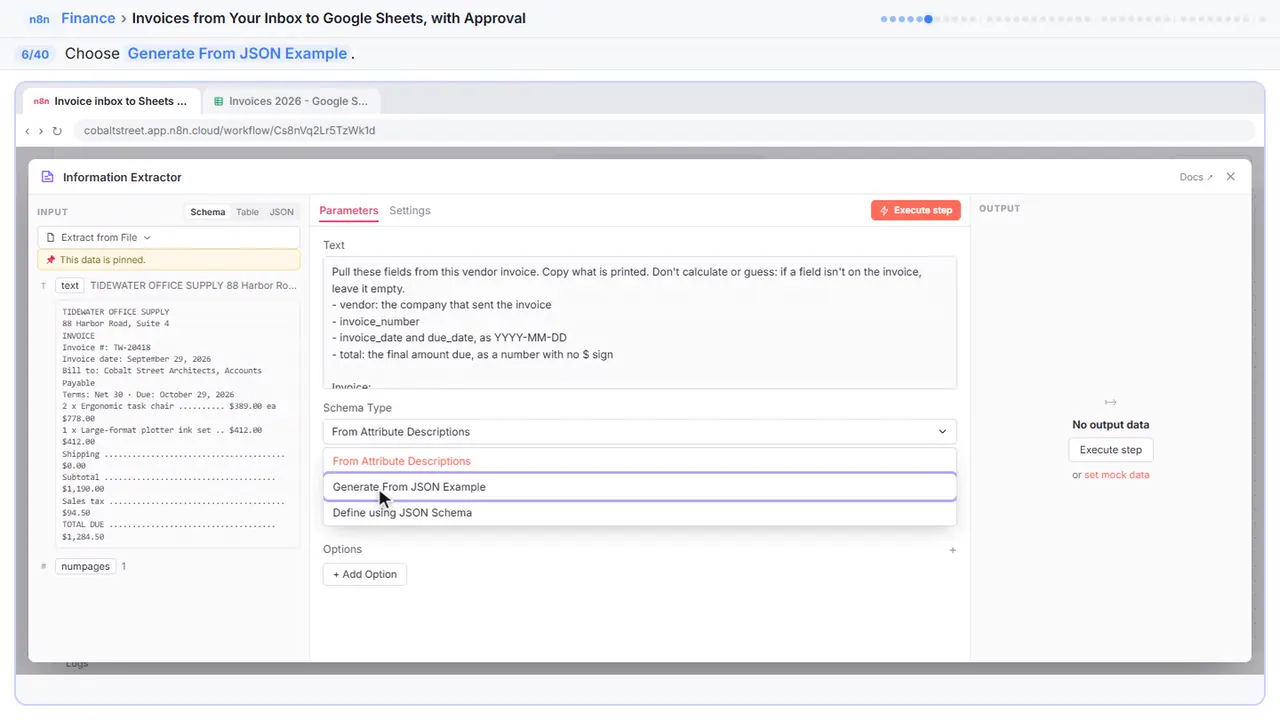The height and width of the screenshot is (720, 1280).
Task: Click the red Execute step button
Action: coord(916,211)
